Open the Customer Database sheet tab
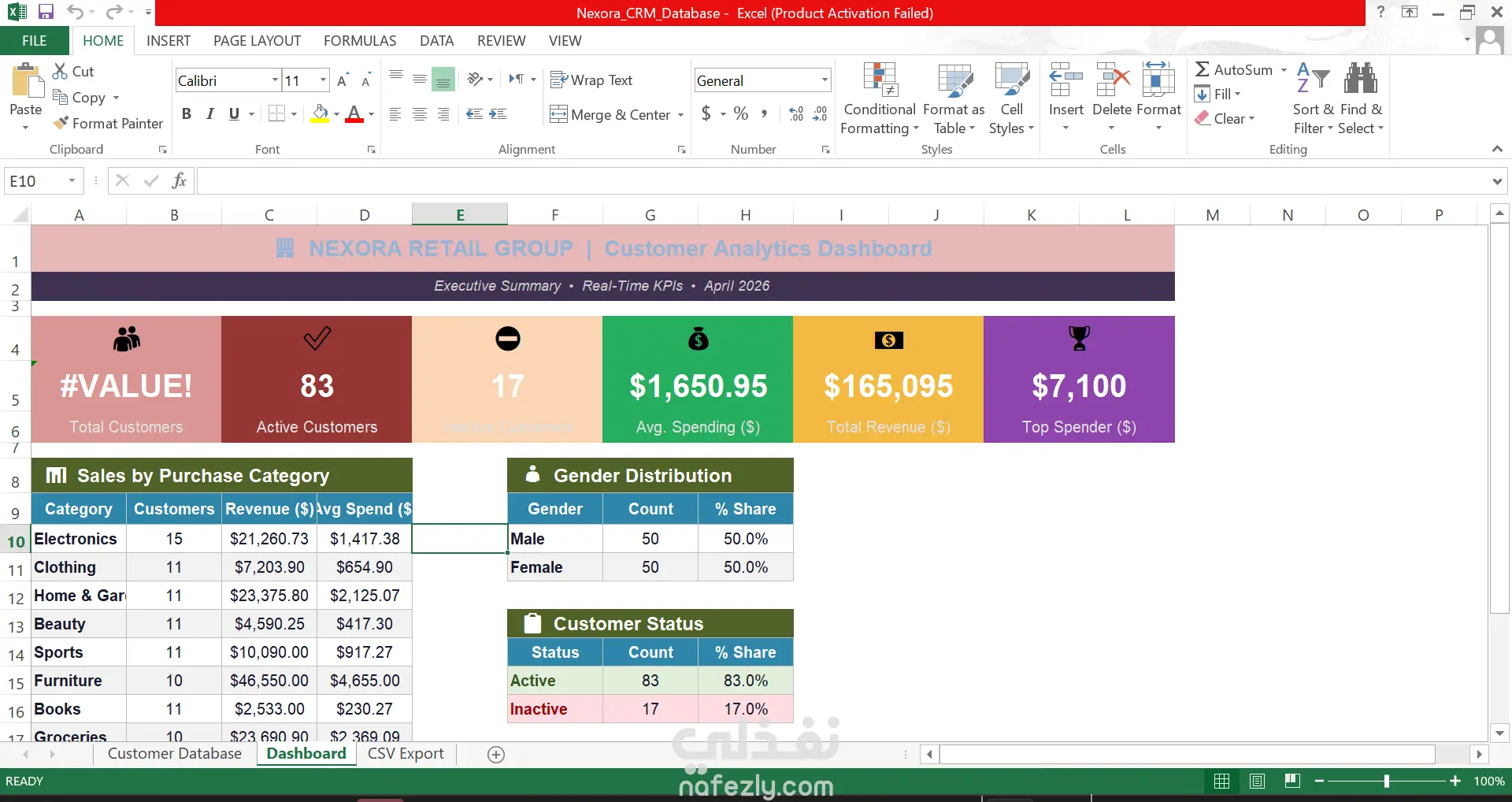The width and height of the screenshot is (1512, 802). 175,753
